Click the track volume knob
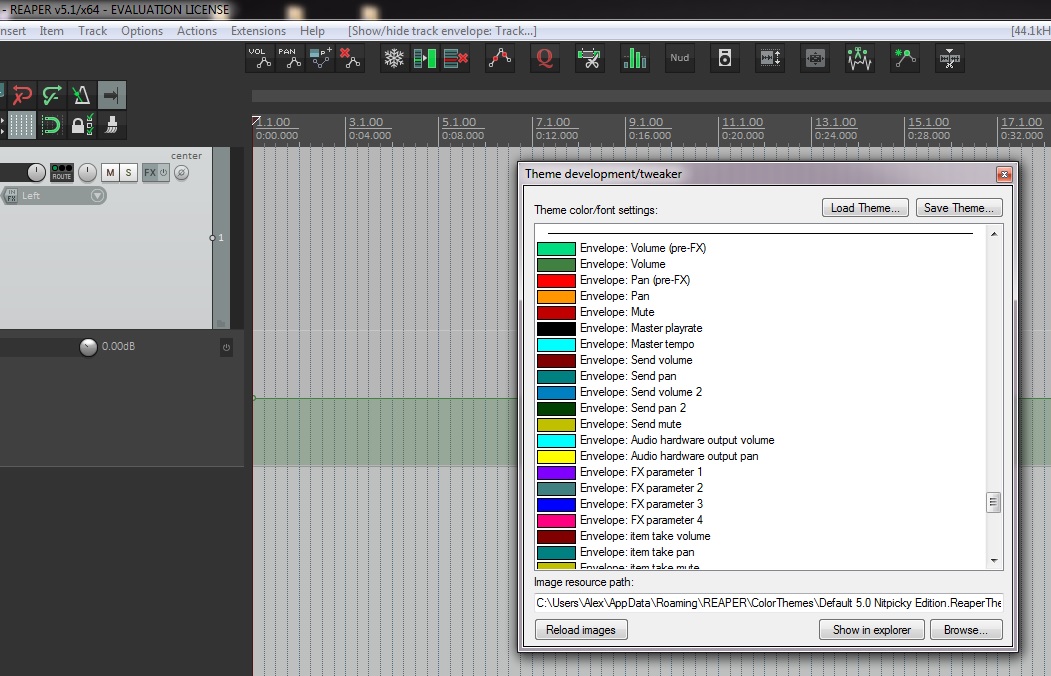This screenshot has height=676, width=1051. coord(36,172)
